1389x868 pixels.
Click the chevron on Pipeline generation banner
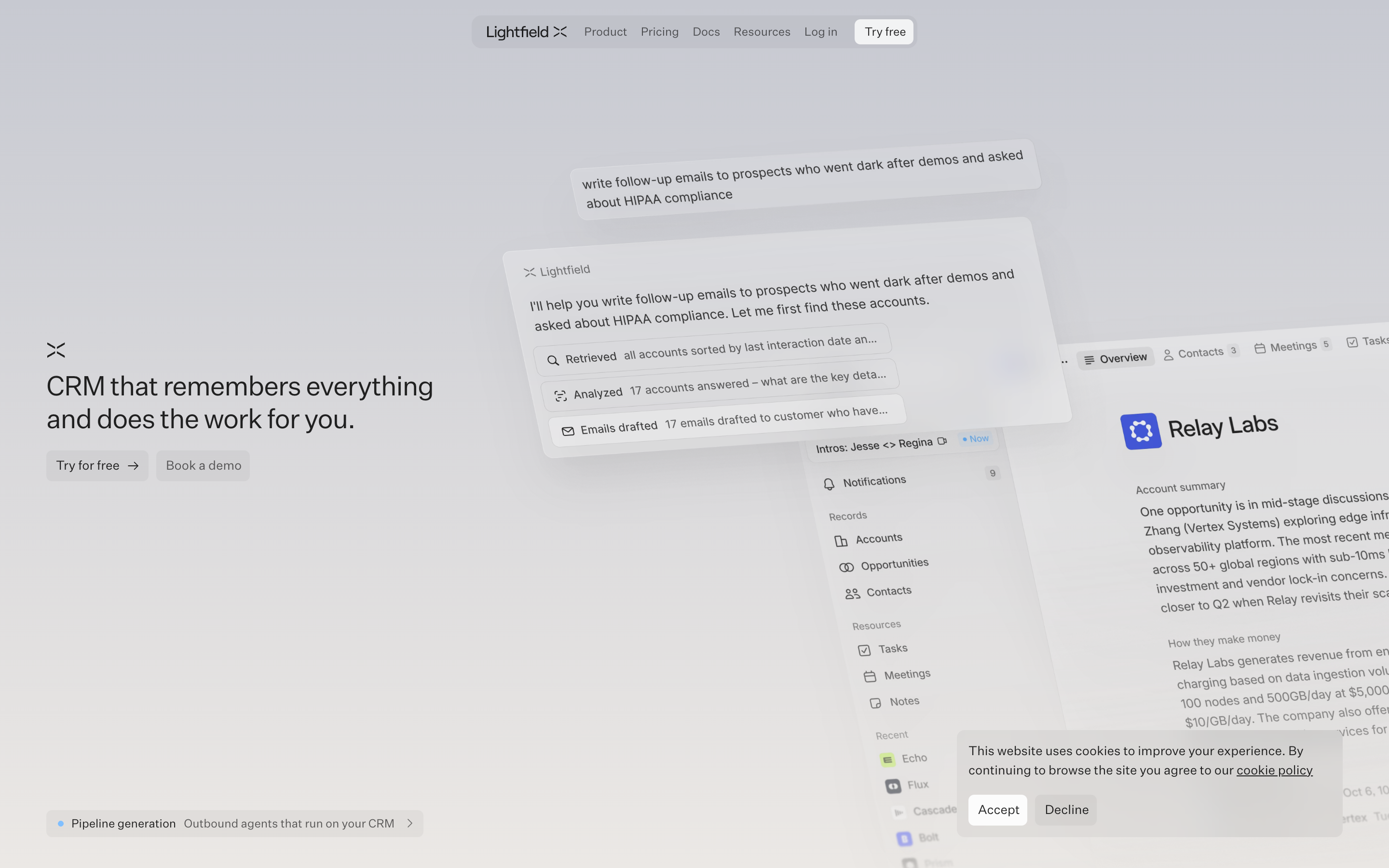pyautogui.click(x=410, y=823)
